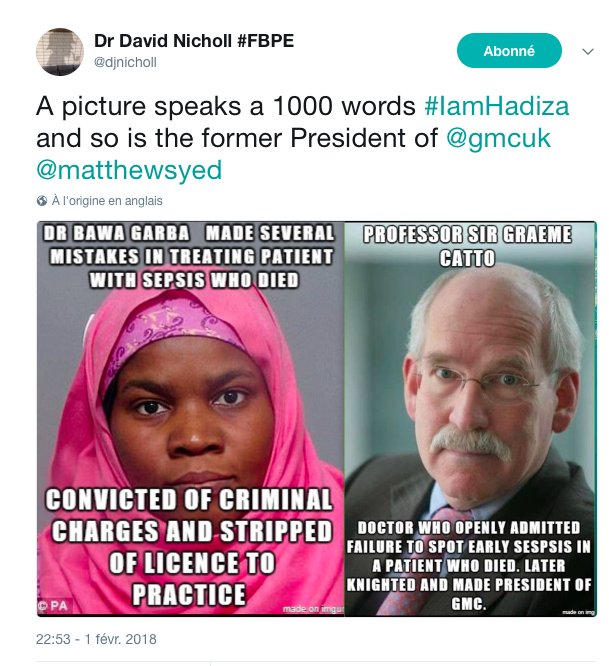Click the 'À l'origine en anglais' translation note

click(107, 200)
